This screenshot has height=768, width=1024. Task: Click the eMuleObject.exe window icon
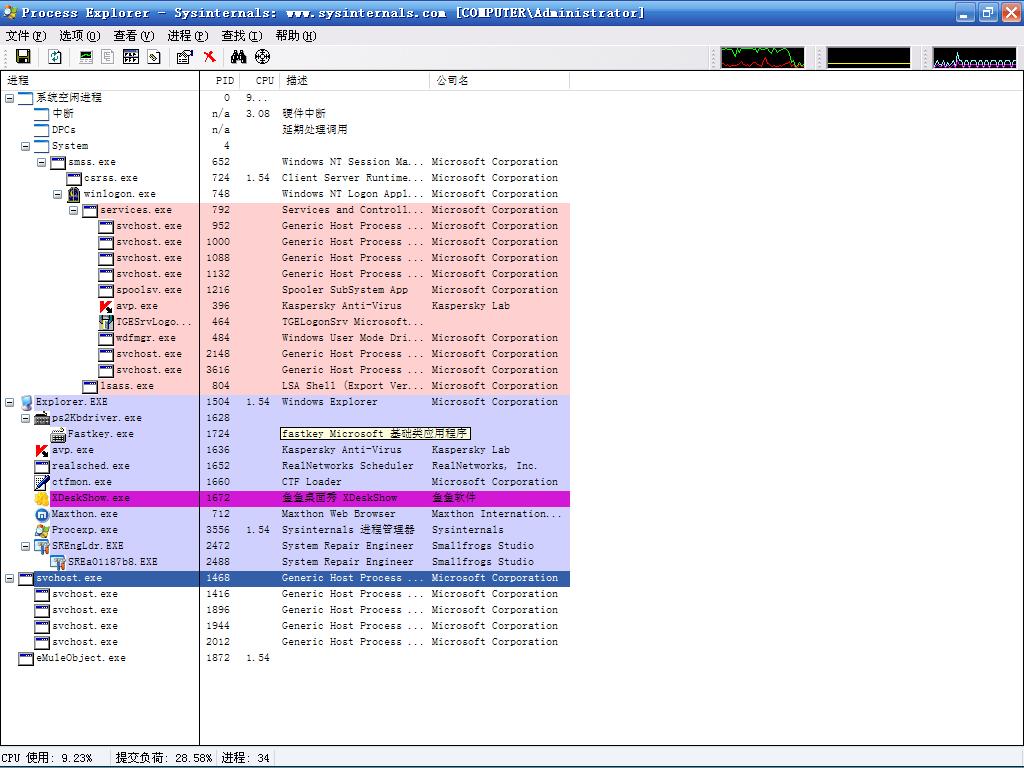[x=26, y=658]
